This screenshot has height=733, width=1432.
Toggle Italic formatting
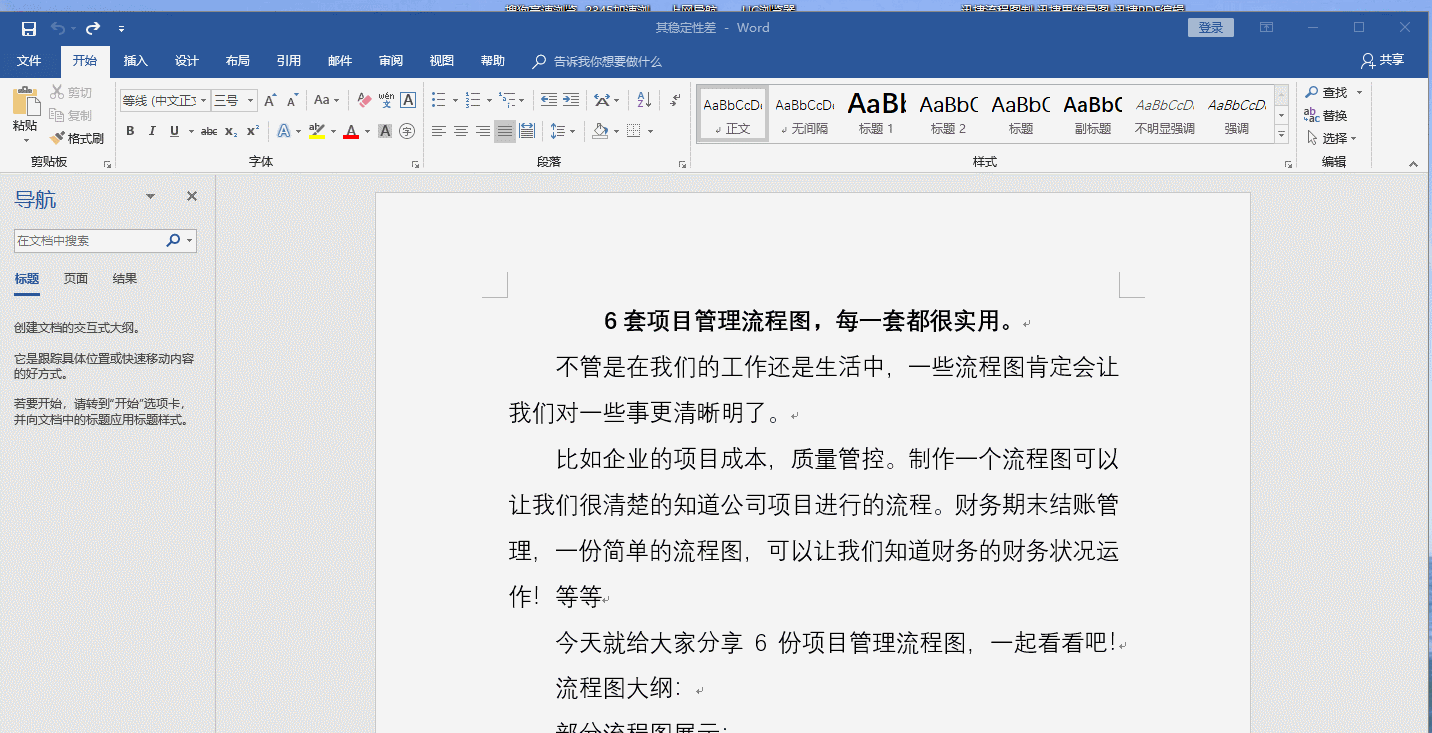(152, 131)
